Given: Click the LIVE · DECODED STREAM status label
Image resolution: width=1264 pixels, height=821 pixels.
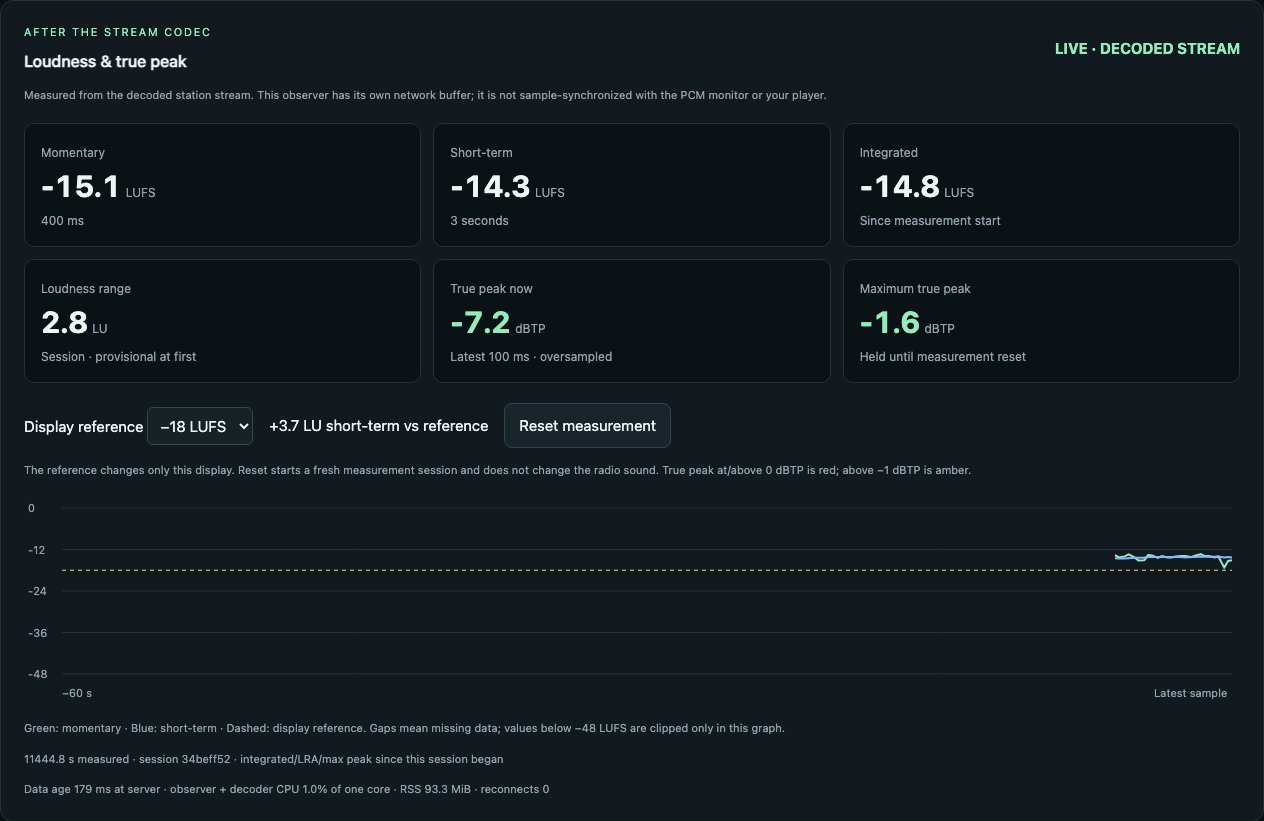Looking at the screenshot, I should point(1147,49).
